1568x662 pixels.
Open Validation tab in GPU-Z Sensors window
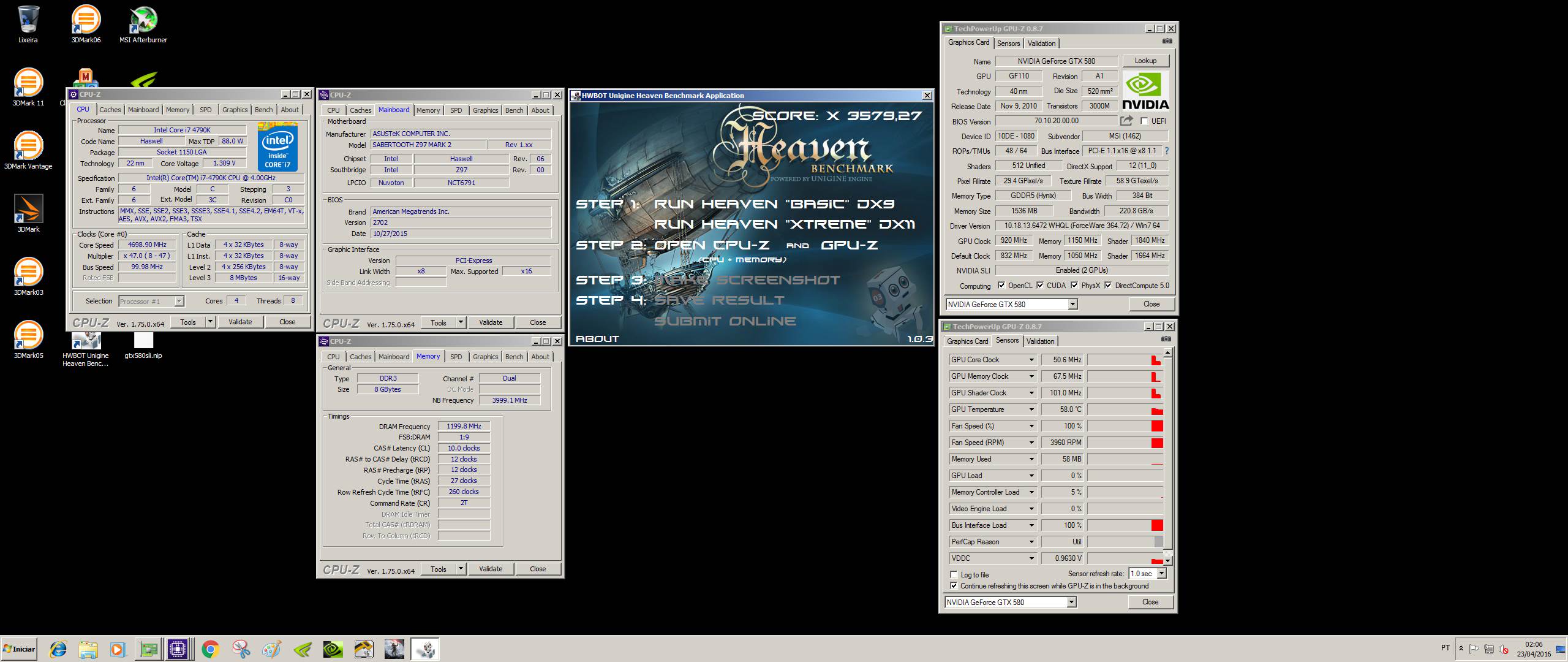point(1040,341)
